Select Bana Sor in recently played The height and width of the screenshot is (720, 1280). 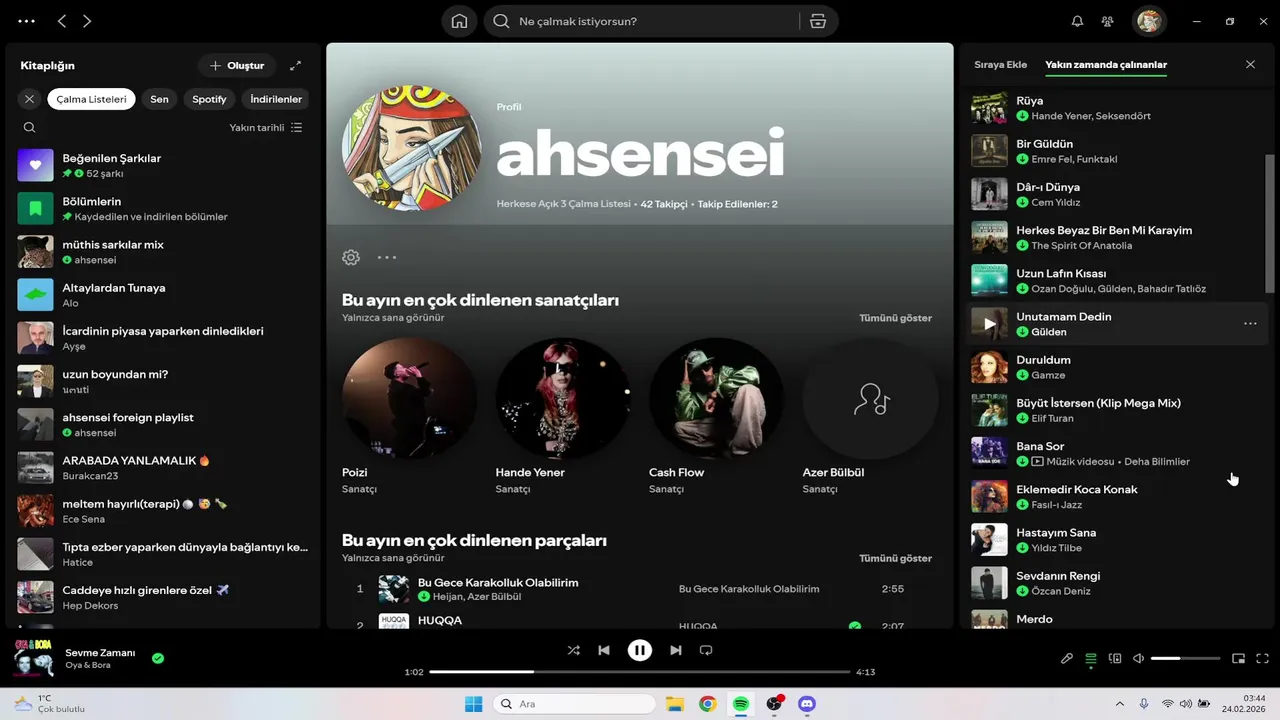click(1117, 453)
